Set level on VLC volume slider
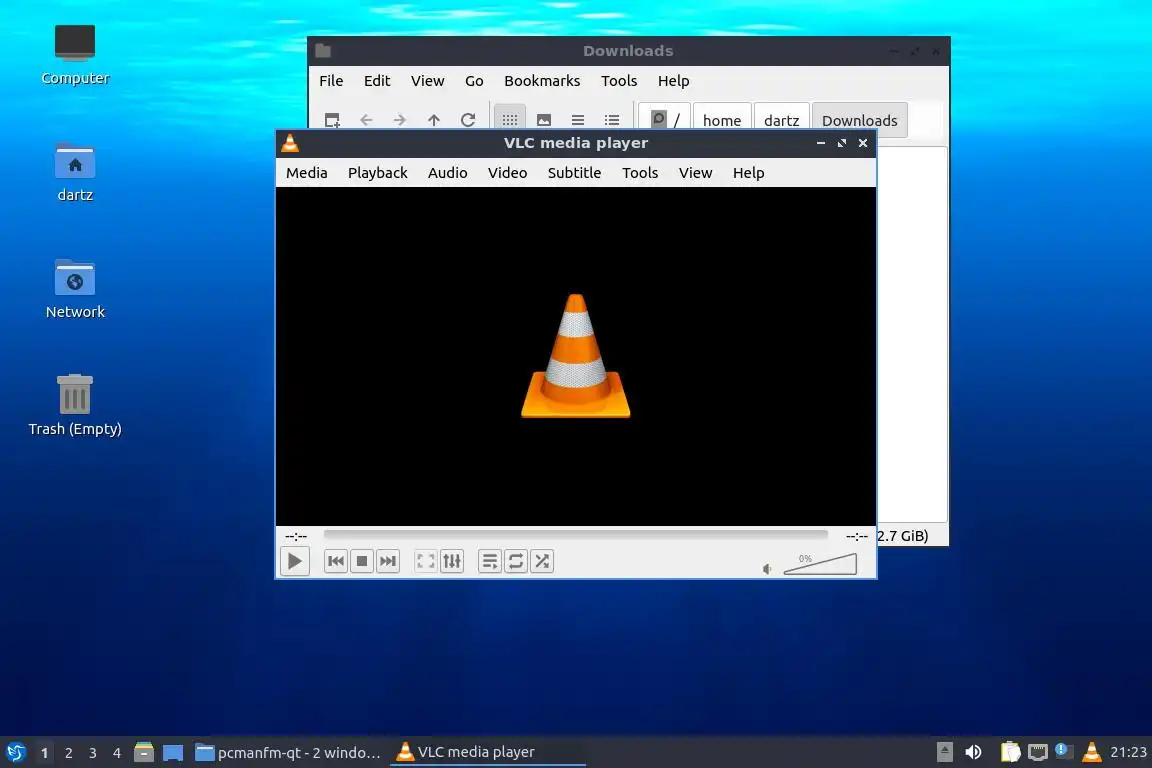1152x768 pixels. coord(820,564)
